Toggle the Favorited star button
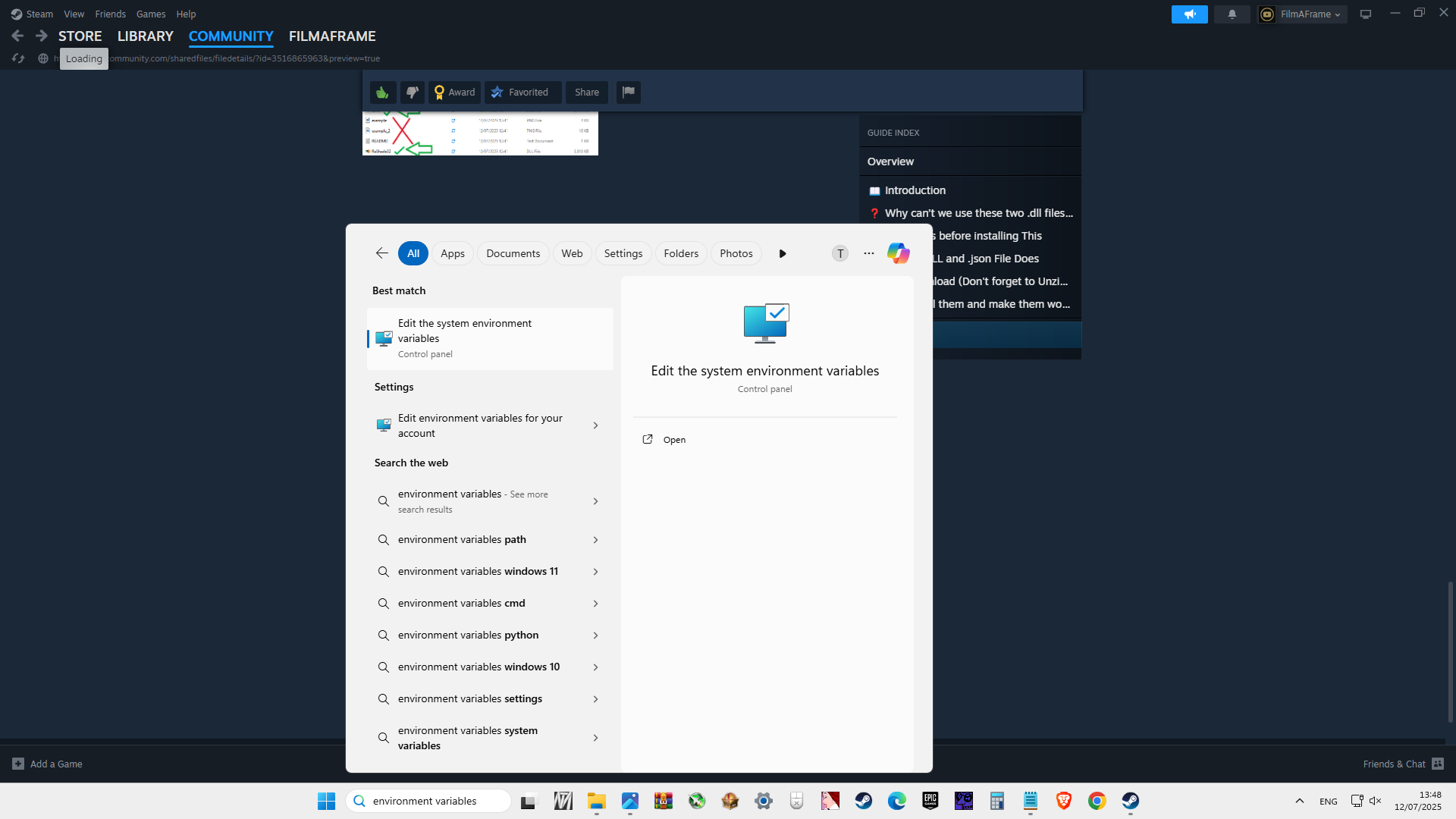 point(522,93)
